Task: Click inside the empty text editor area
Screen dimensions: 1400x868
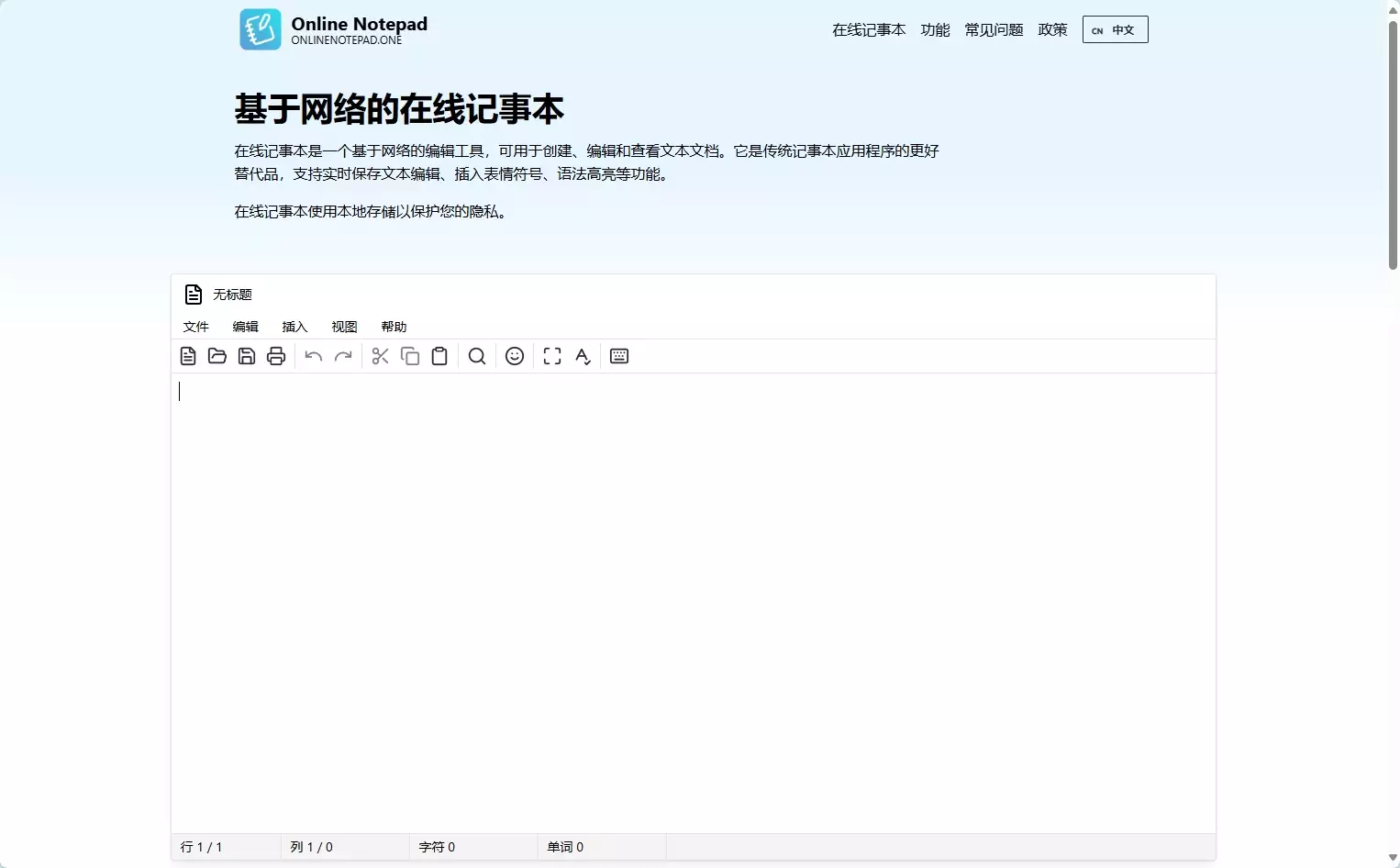Action: [694, 603]
